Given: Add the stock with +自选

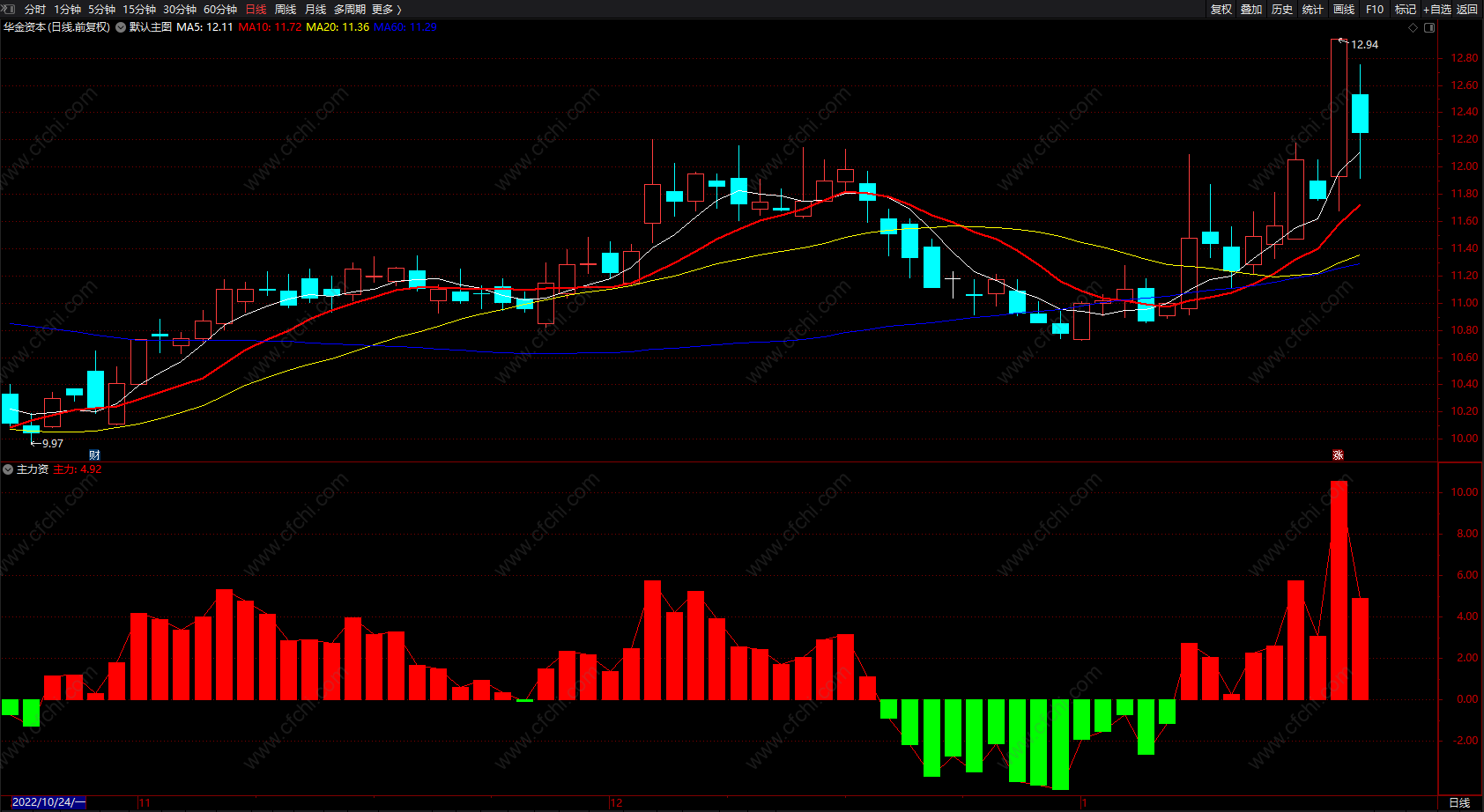Looking at the screenshot, I should point(1437,9).
